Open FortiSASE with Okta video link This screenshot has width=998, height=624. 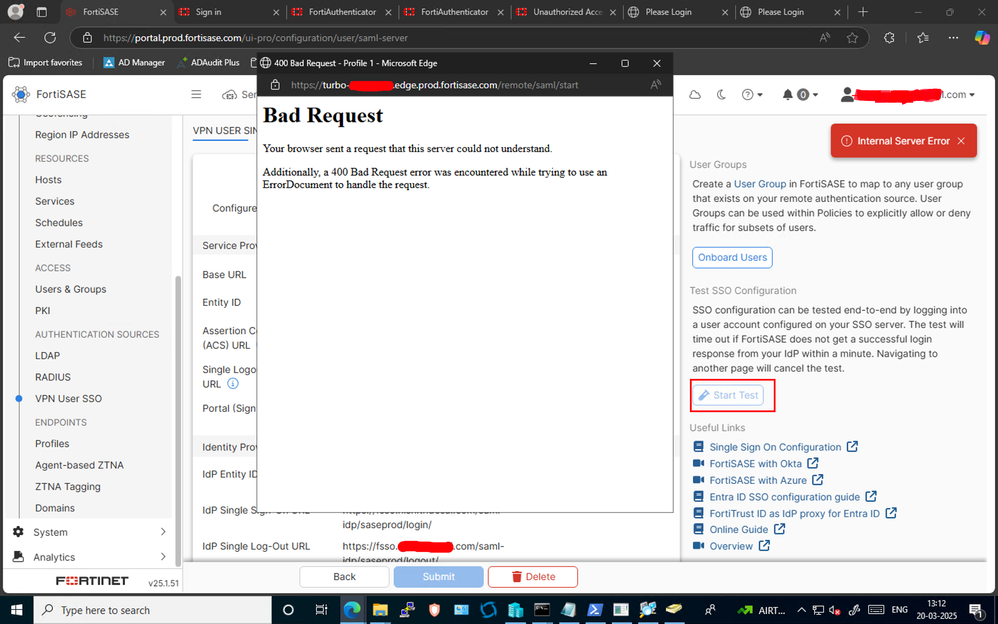pos(756,464)
